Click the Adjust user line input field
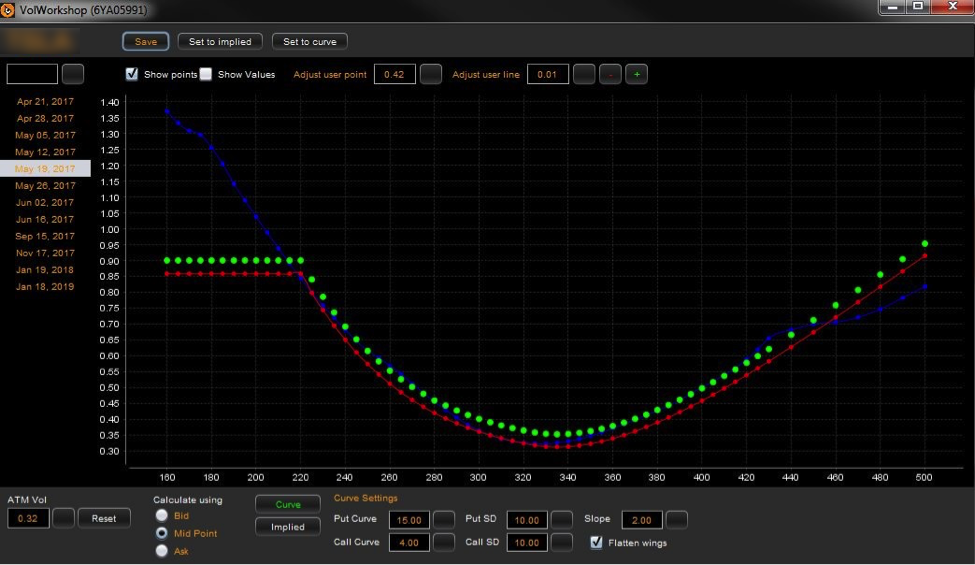The height and width of the screenshot is (565, 975). pyautogui.click(x=547, y=74)
